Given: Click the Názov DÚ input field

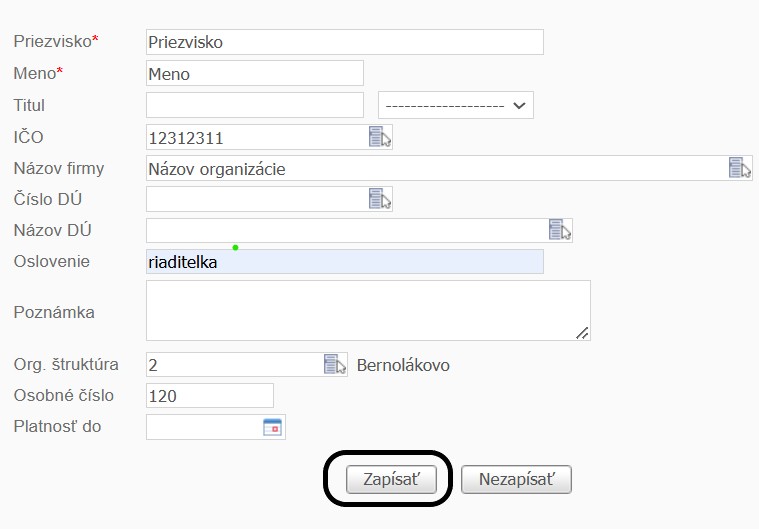Looking at the screenshot, I should tap(345, 230).
